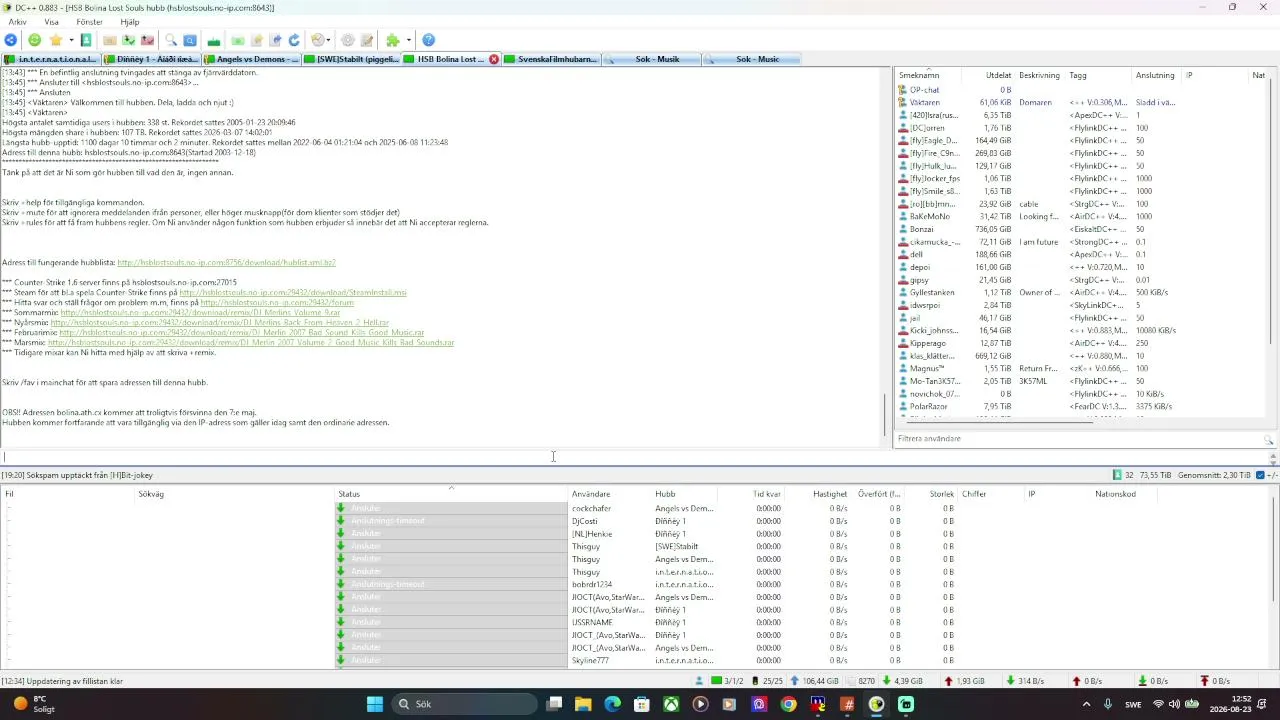The image size is (1280, 720).
Task: Expand the recents dropdown arrow
Action: [328, 40]
